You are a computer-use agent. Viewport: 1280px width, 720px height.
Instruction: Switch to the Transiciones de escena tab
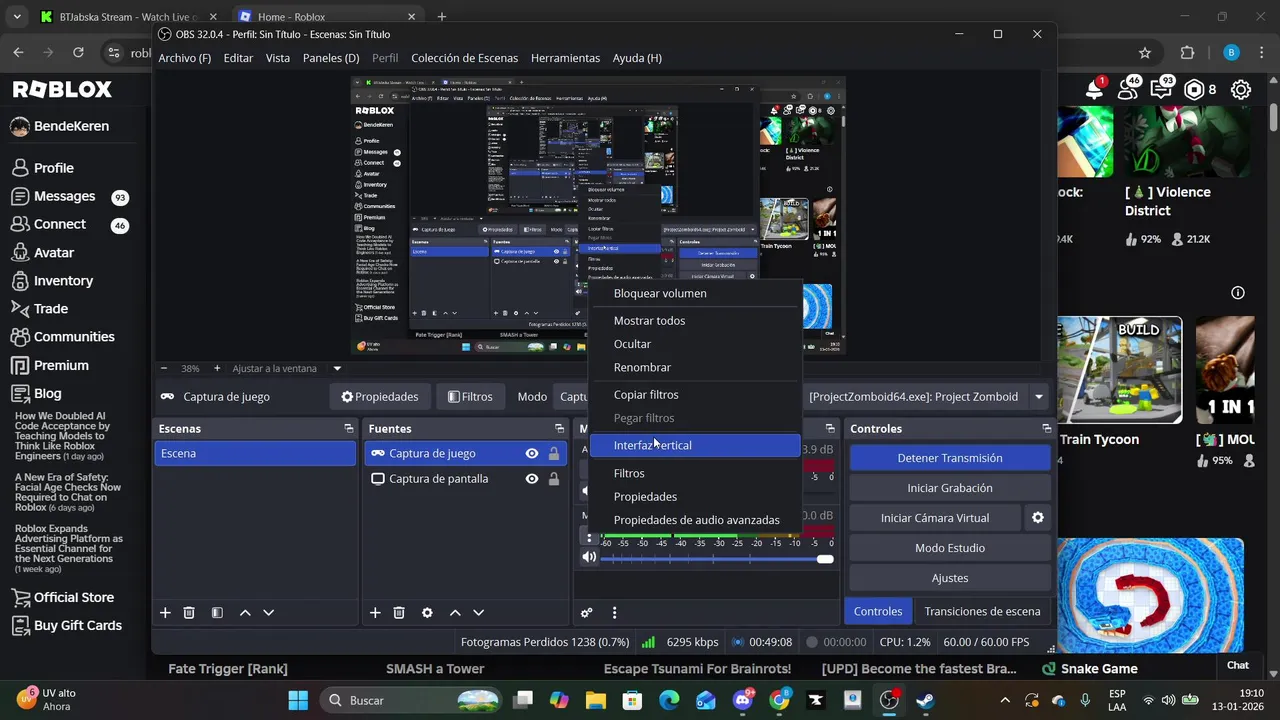click(982, 611)
